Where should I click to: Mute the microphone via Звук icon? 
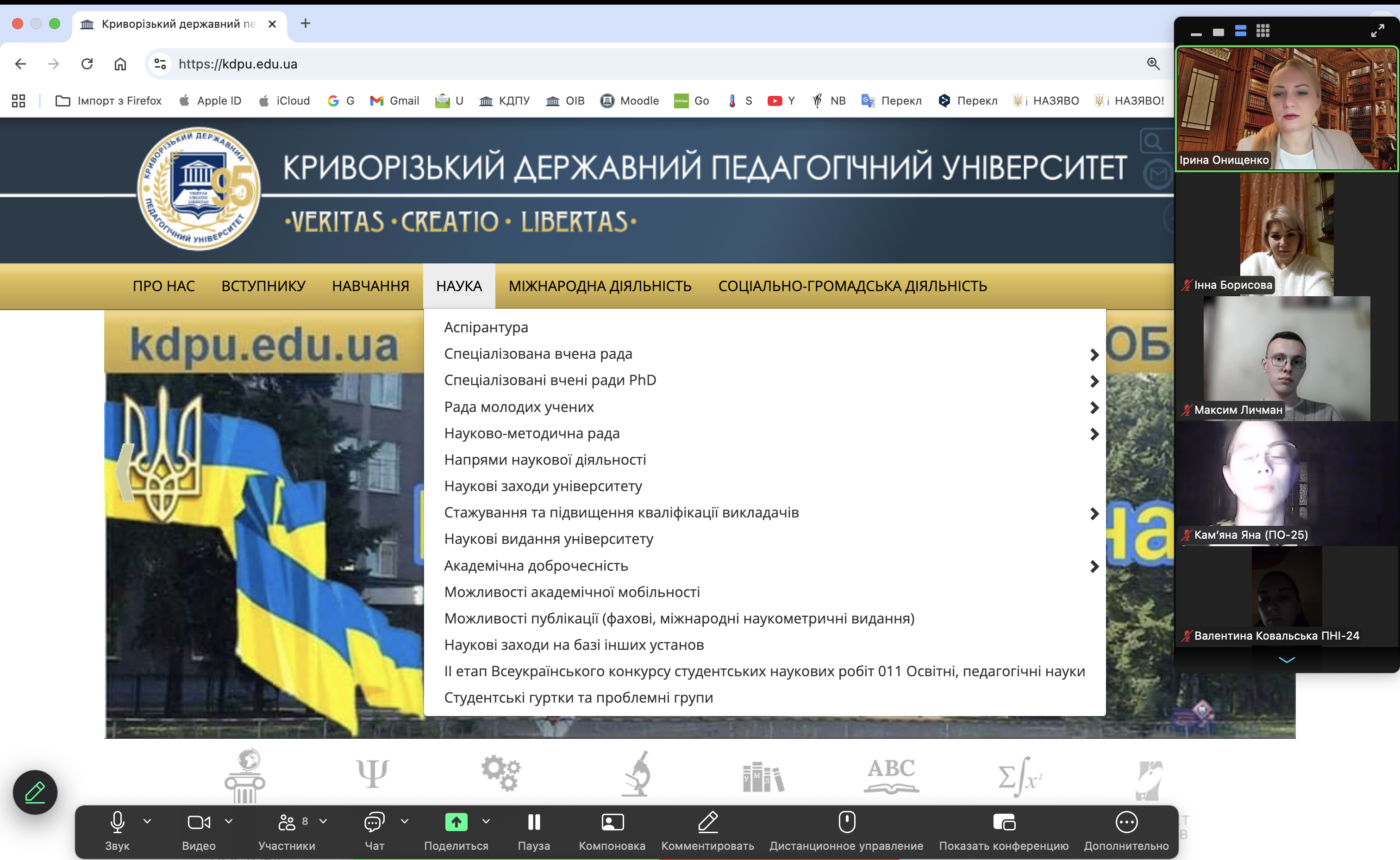click(117, 823)
